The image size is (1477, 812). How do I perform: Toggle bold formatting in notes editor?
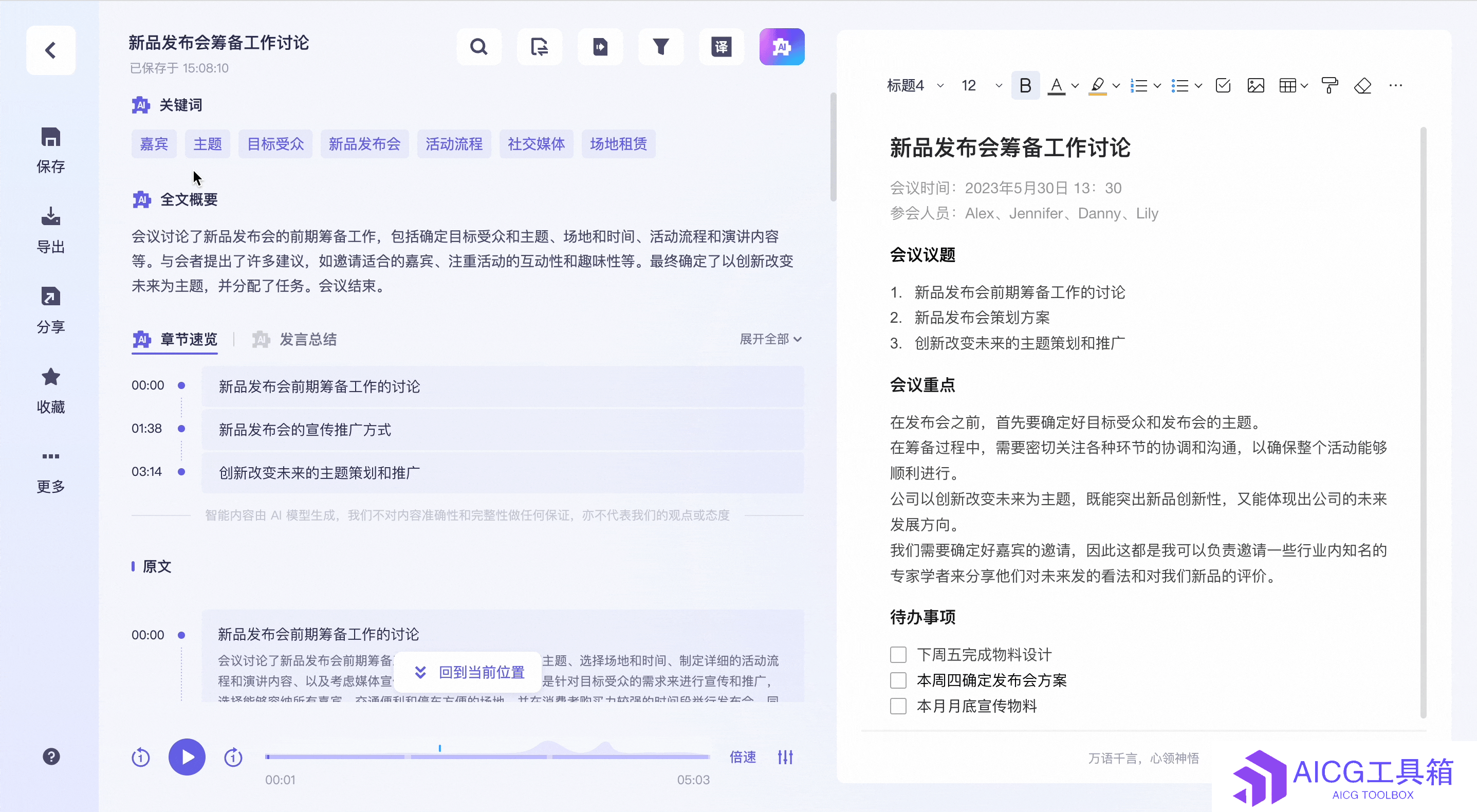[x=1025, y=86]
